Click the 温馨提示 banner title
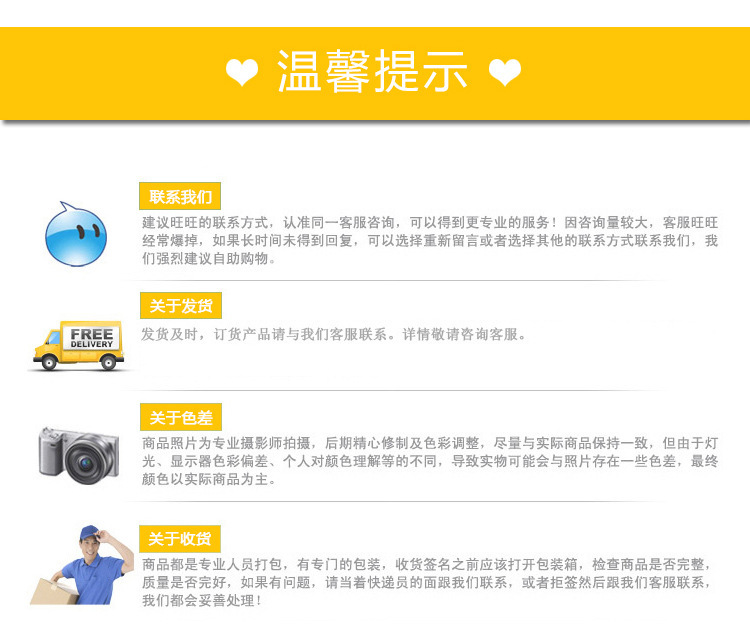This screenshot has width=750, height=643. pyautogui.click(x=372, y=71)
